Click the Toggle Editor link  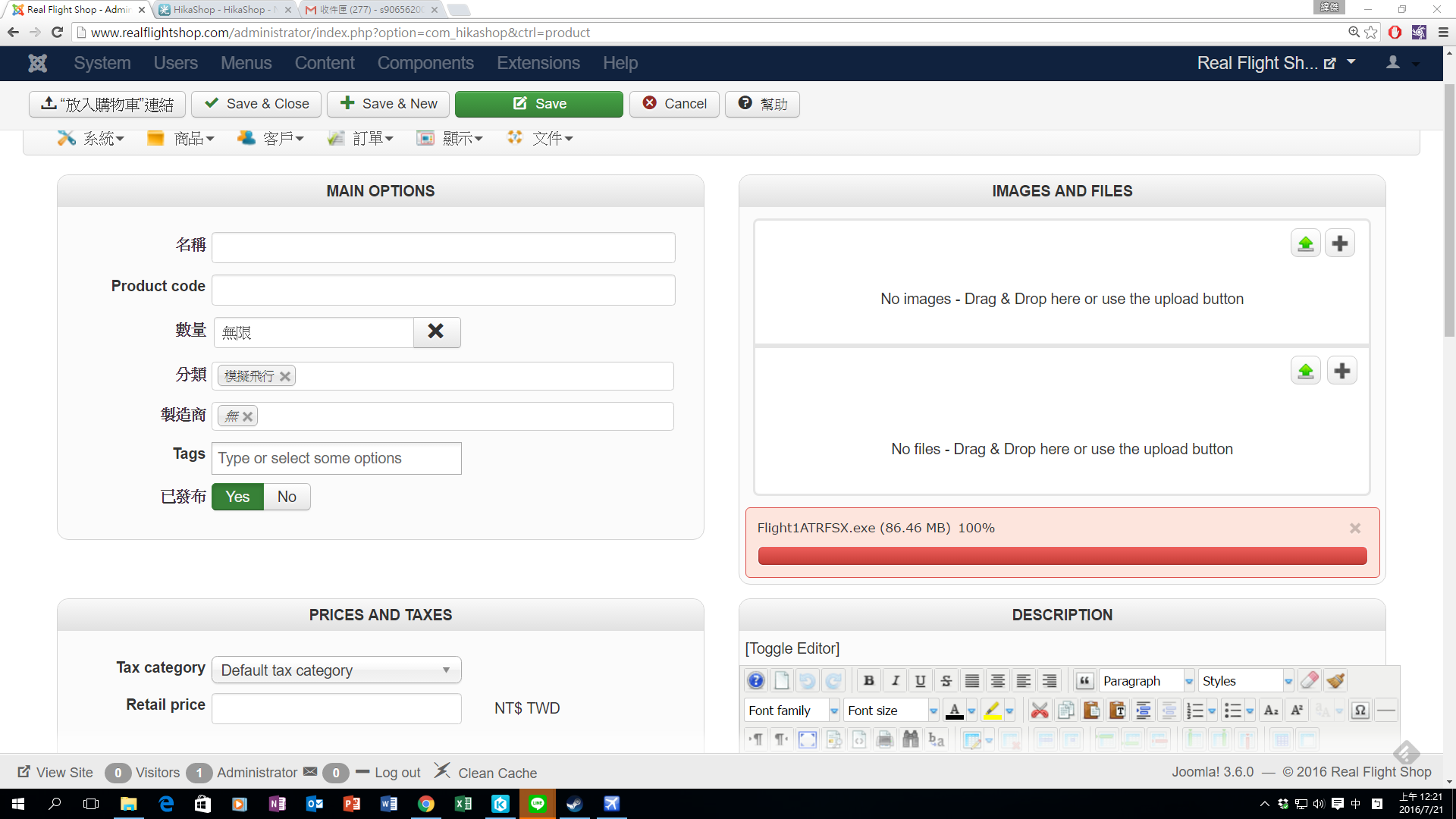[x=792, y=648]
